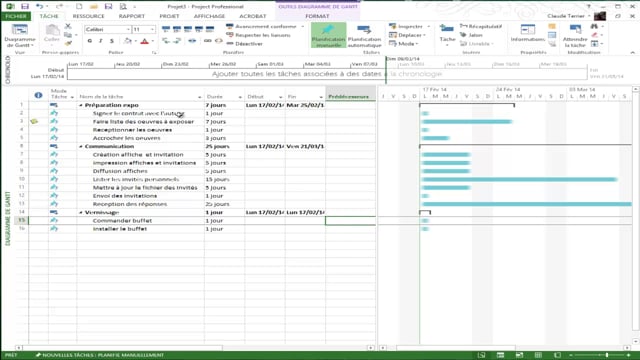Click the unlink tasks icon
The image size is (640, 360).
[x=219, y=41]
